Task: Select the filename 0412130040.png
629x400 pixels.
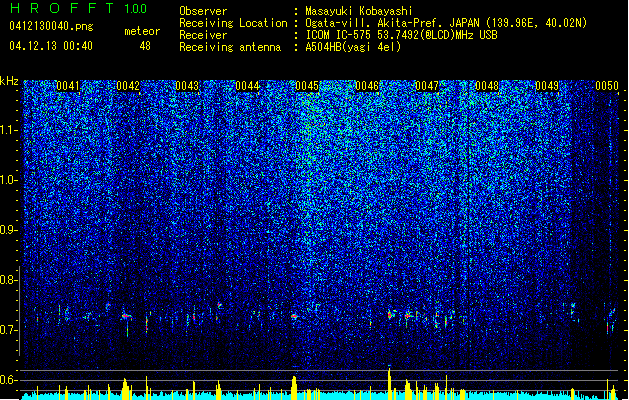Action: (x=51, y=26)
